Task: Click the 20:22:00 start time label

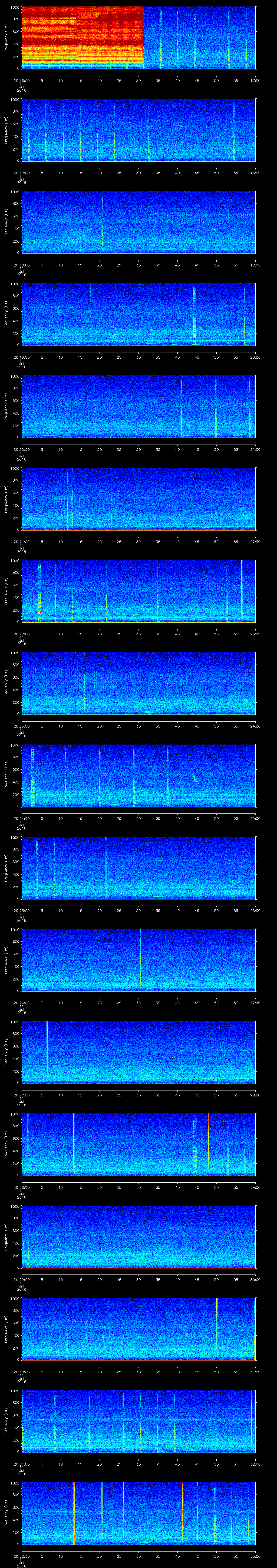Action: pos(21,634)
